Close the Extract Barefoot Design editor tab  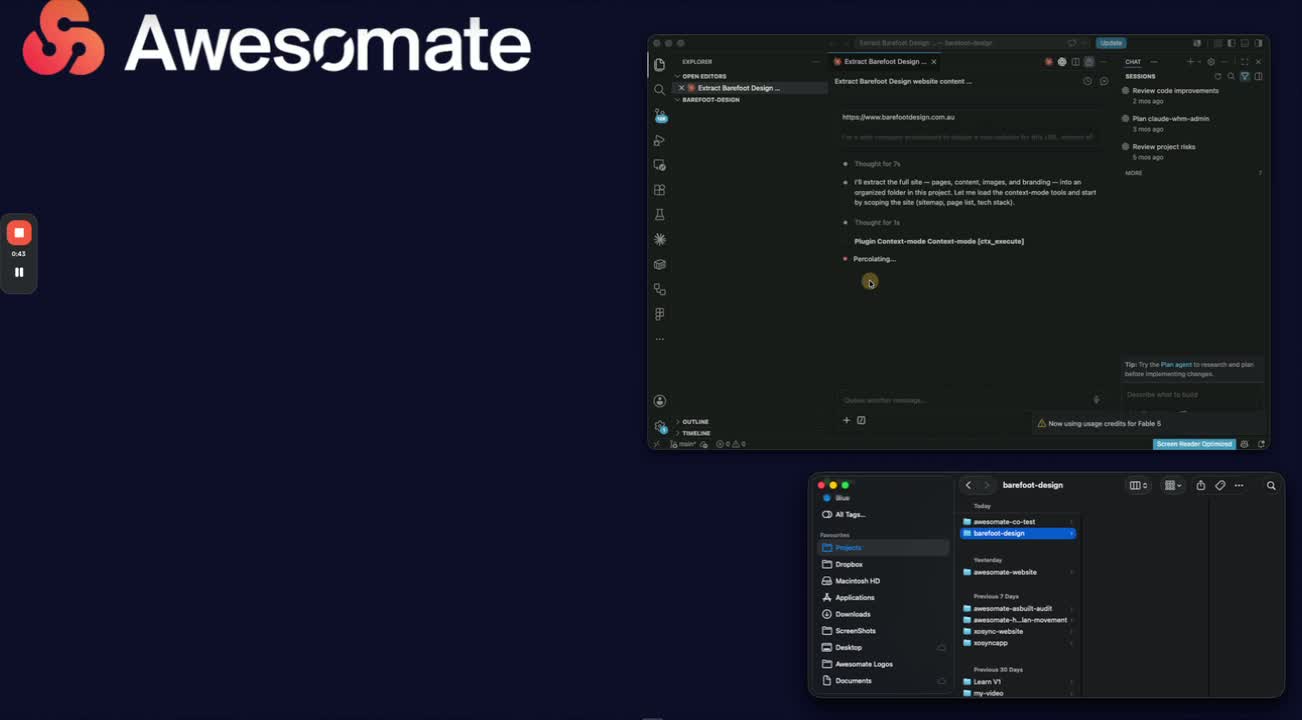tap(934, 62)
